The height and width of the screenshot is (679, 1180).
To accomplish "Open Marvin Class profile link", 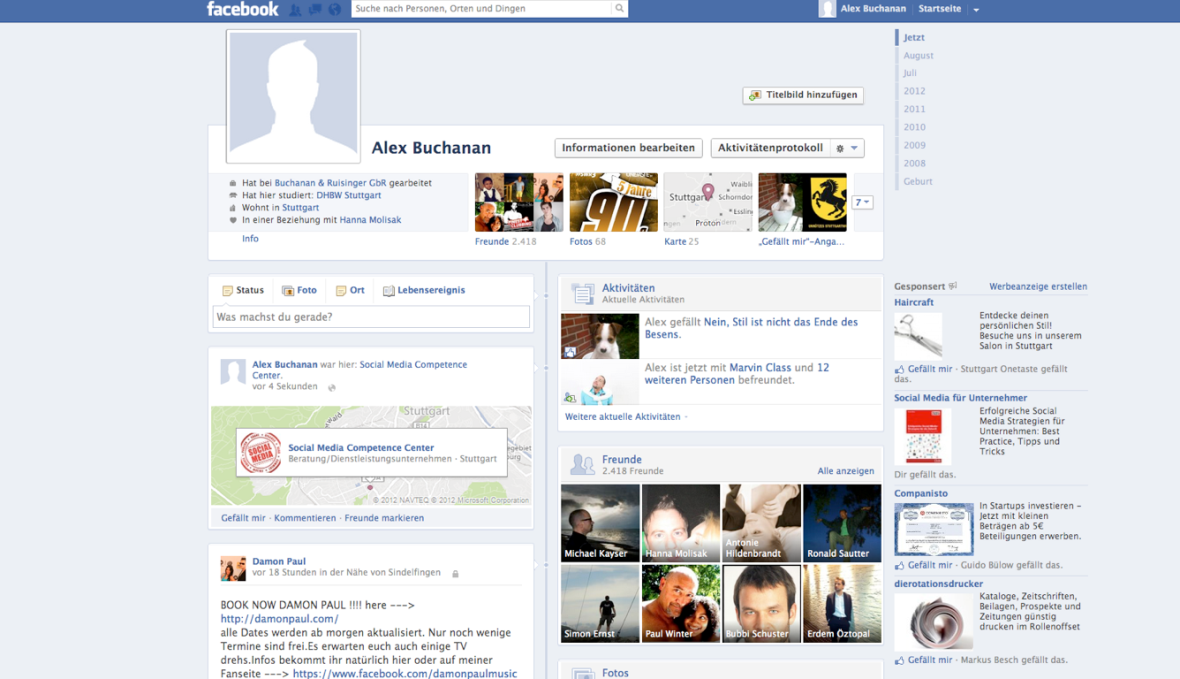I will pos(760,367).
